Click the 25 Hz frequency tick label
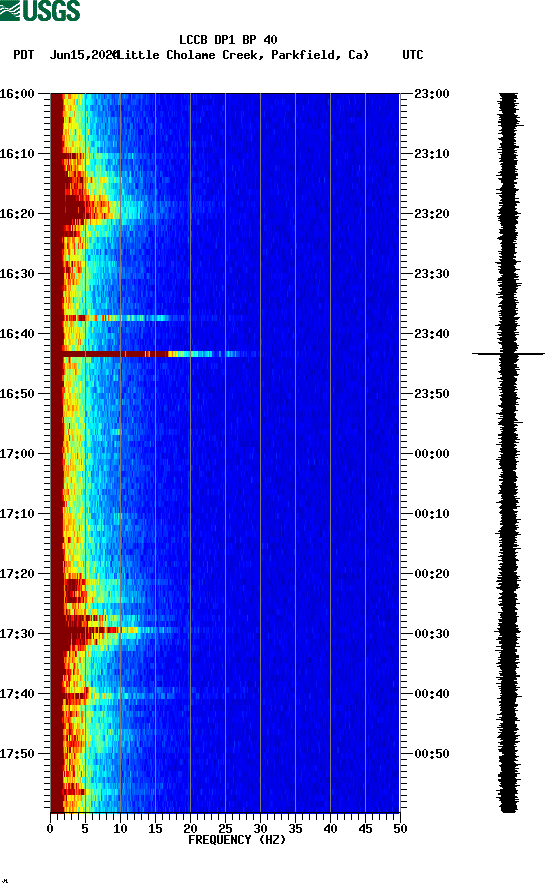Viewport: 552px width, 892px height. point(225,829)
